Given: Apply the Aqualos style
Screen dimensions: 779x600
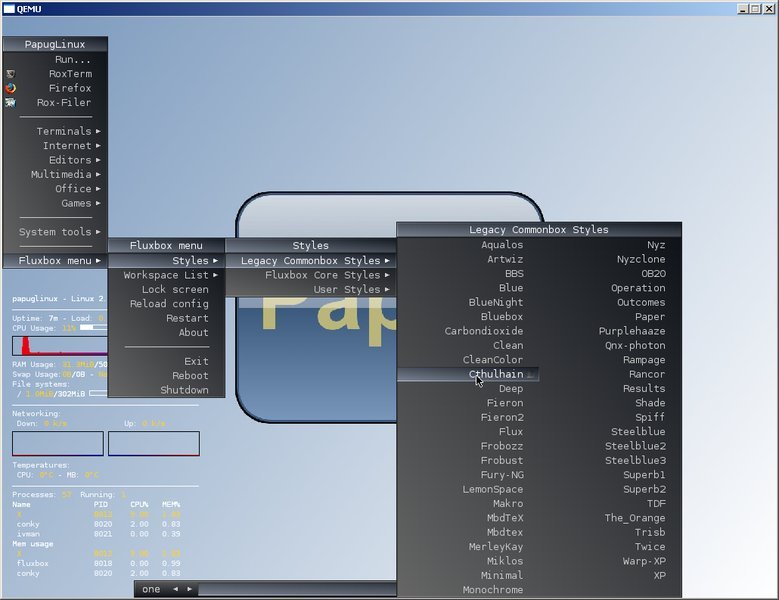Looking at the screenshot, I should tap(468, 245).
